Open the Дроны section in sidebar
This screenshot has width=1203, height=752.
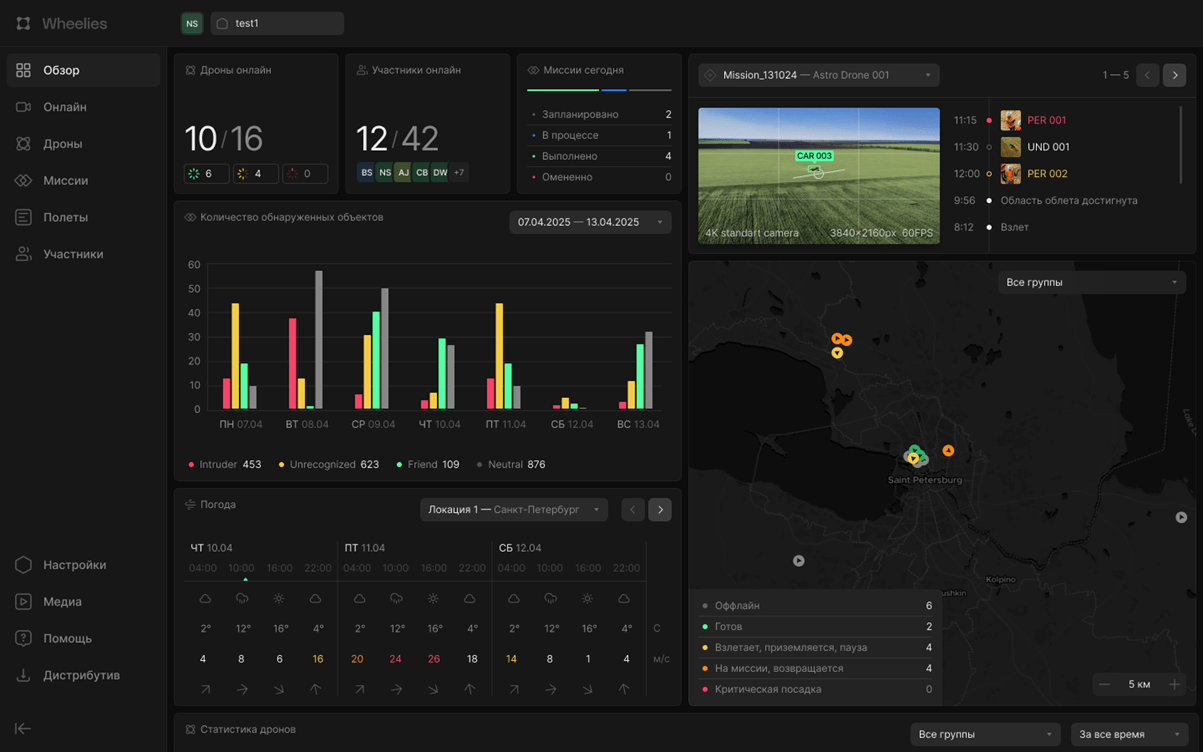pos(62,144)
